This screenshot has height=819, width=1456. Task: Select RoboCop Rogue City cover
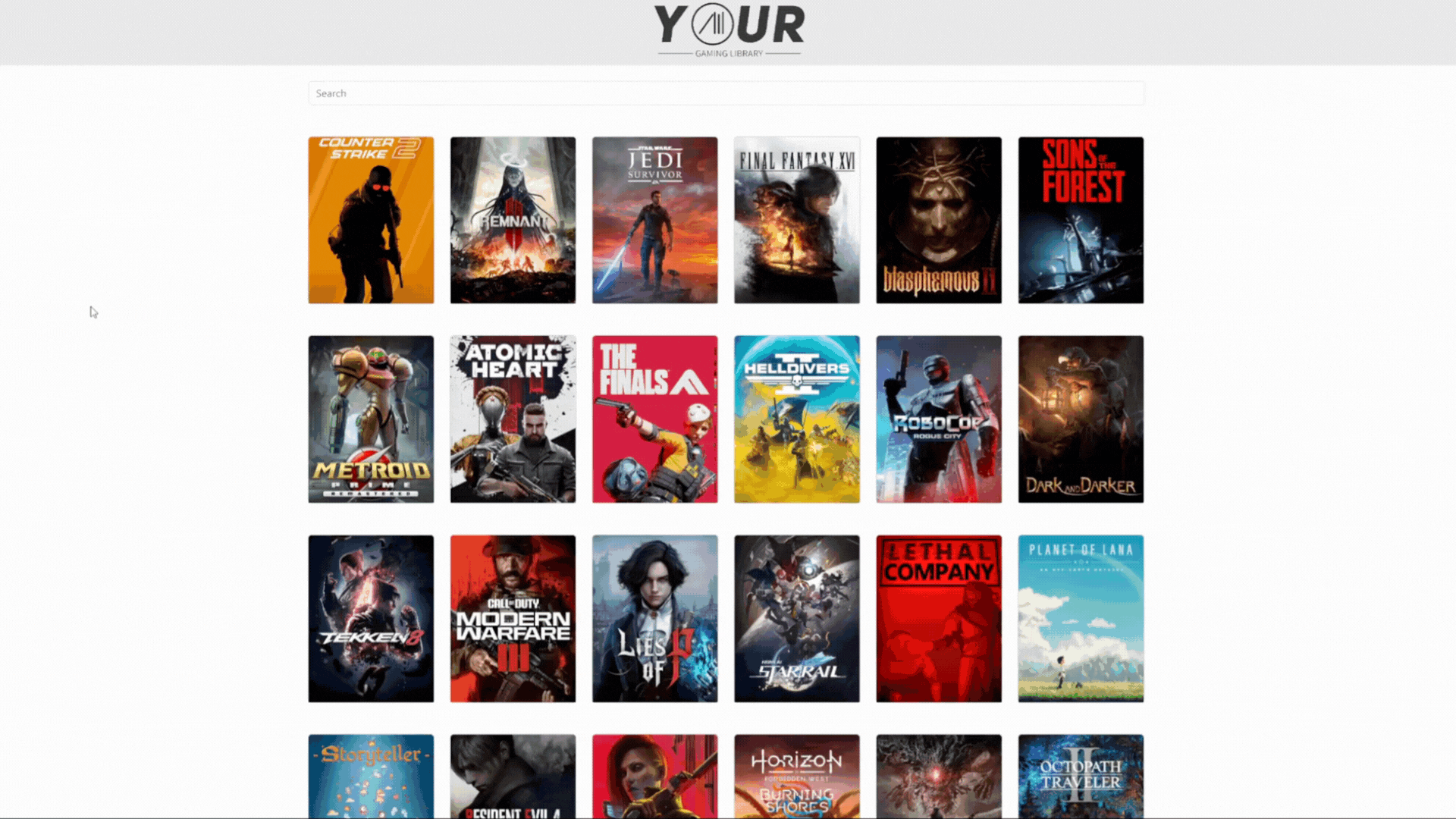pyautogui.click(x=939, y=419)
